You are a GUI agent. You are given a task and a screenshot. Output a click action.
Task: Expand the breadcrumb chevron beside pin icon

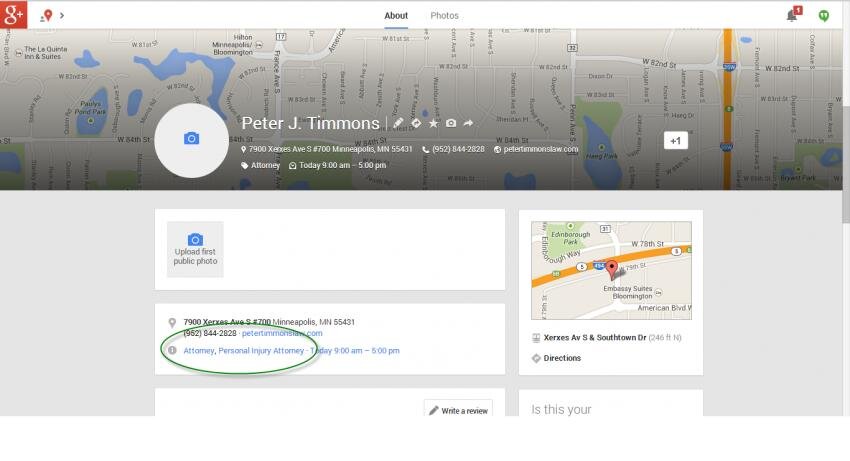coord(62,15)
